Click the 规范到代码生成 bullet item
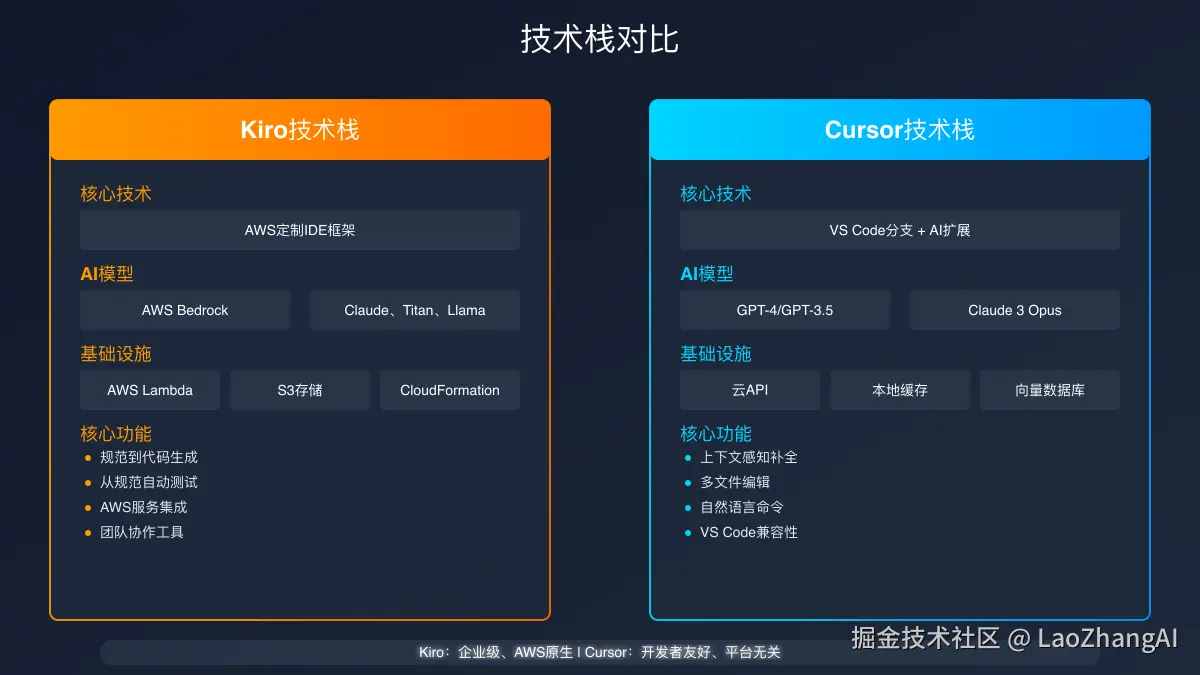 click(x=141, y=457)
